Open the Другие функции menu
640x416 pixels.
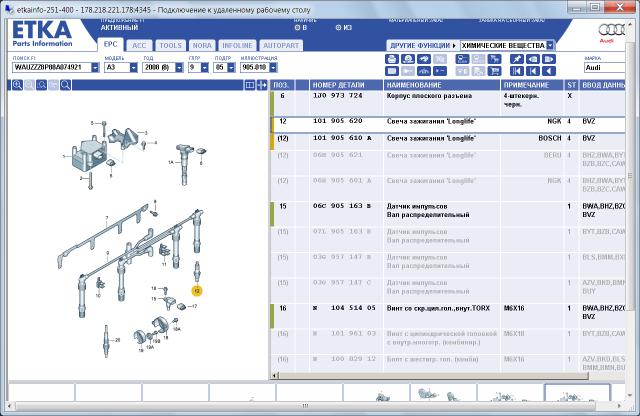pos(423,45)
